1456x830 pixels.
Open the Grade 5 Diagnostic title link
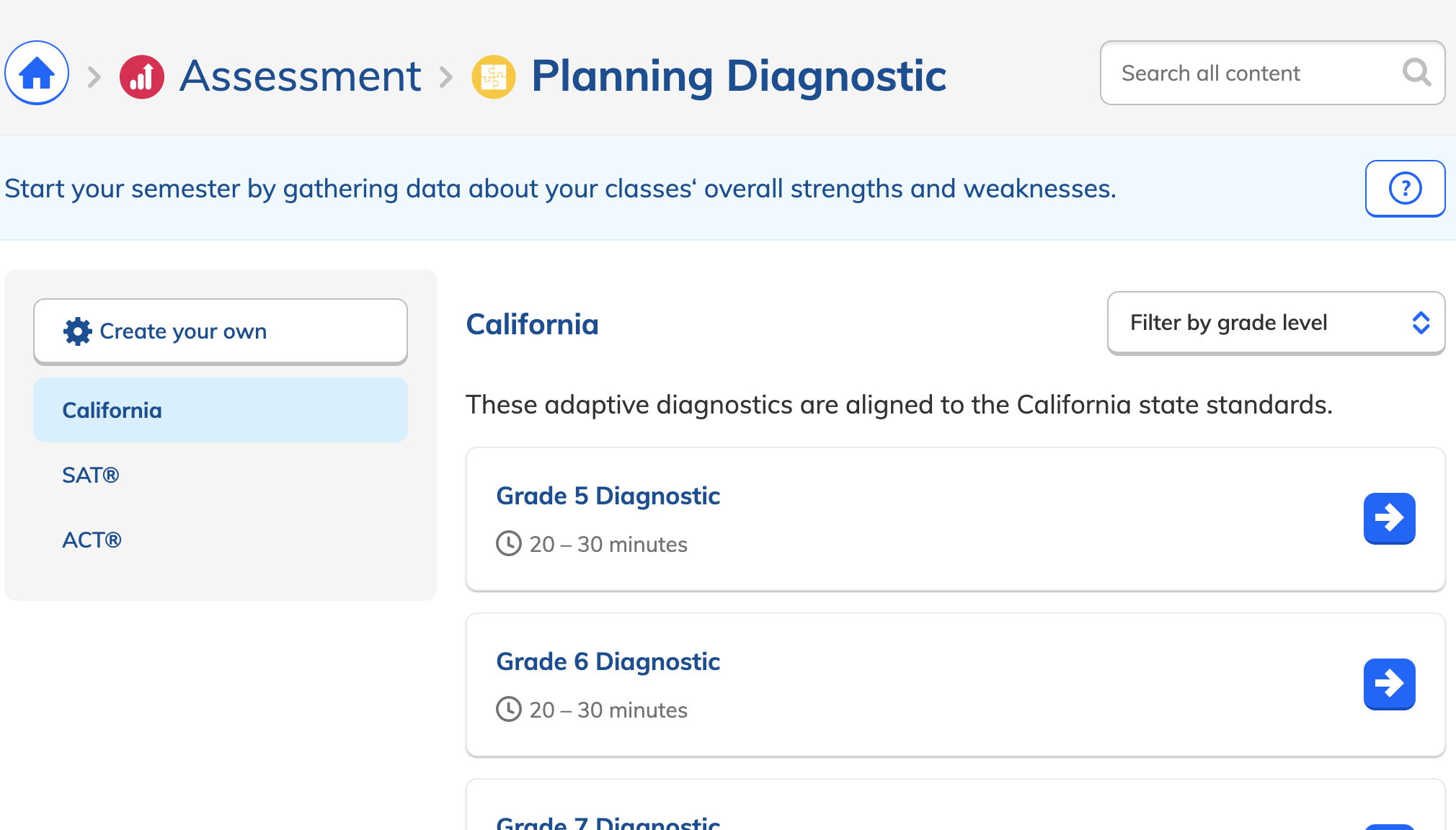point(608,496)
